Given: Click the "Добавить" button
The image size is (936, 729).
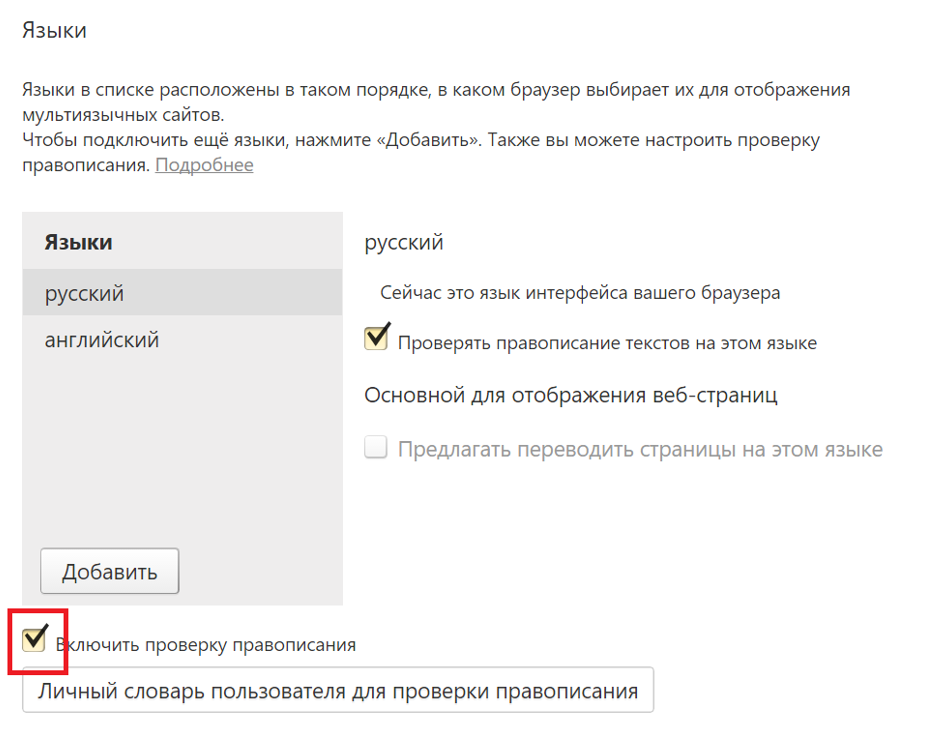Looking at the screenshot, I should click(x=110, y=572).
